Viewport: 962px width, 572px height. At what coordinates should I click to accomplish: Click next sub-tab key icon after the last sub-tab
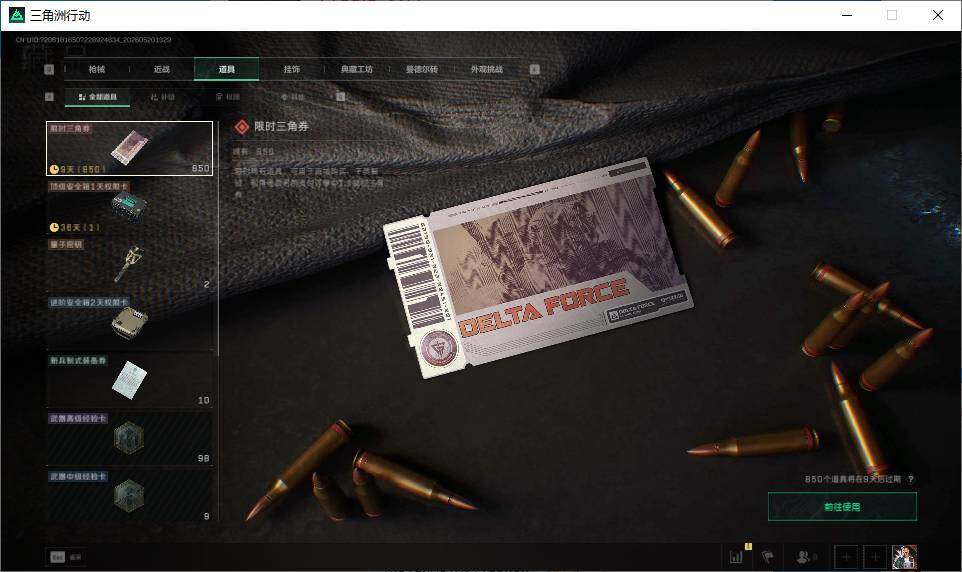341,97
